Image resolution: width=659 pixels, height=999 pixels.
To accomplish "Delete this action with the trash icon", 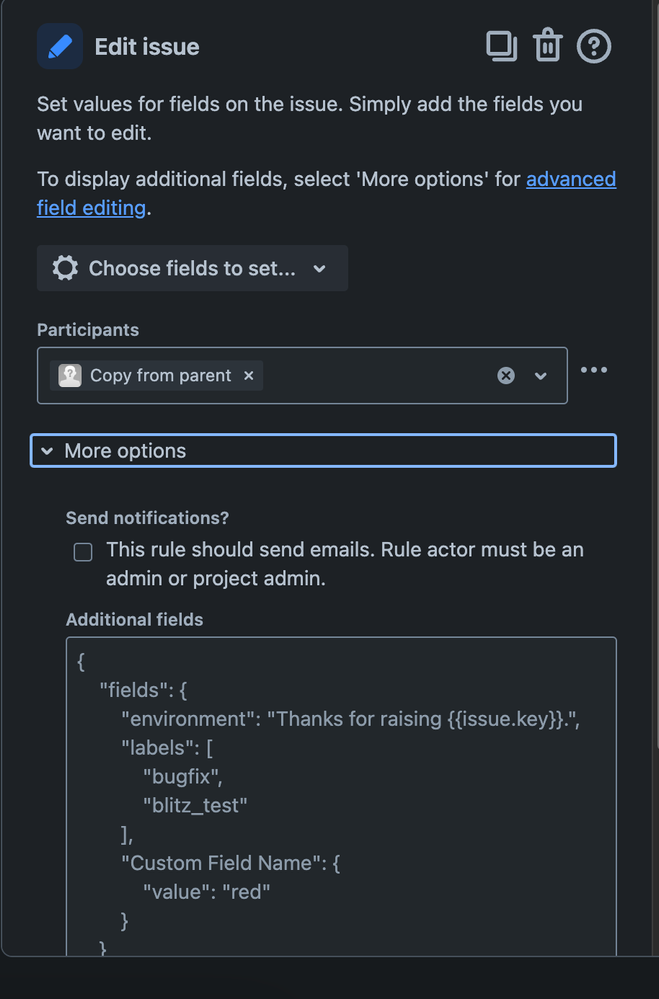I will coord(547,46).
